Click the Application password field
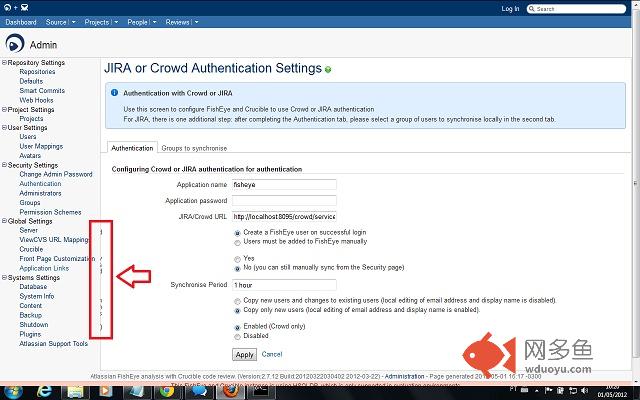The width and height of the screenshot is (640, 400). point(284,200)
